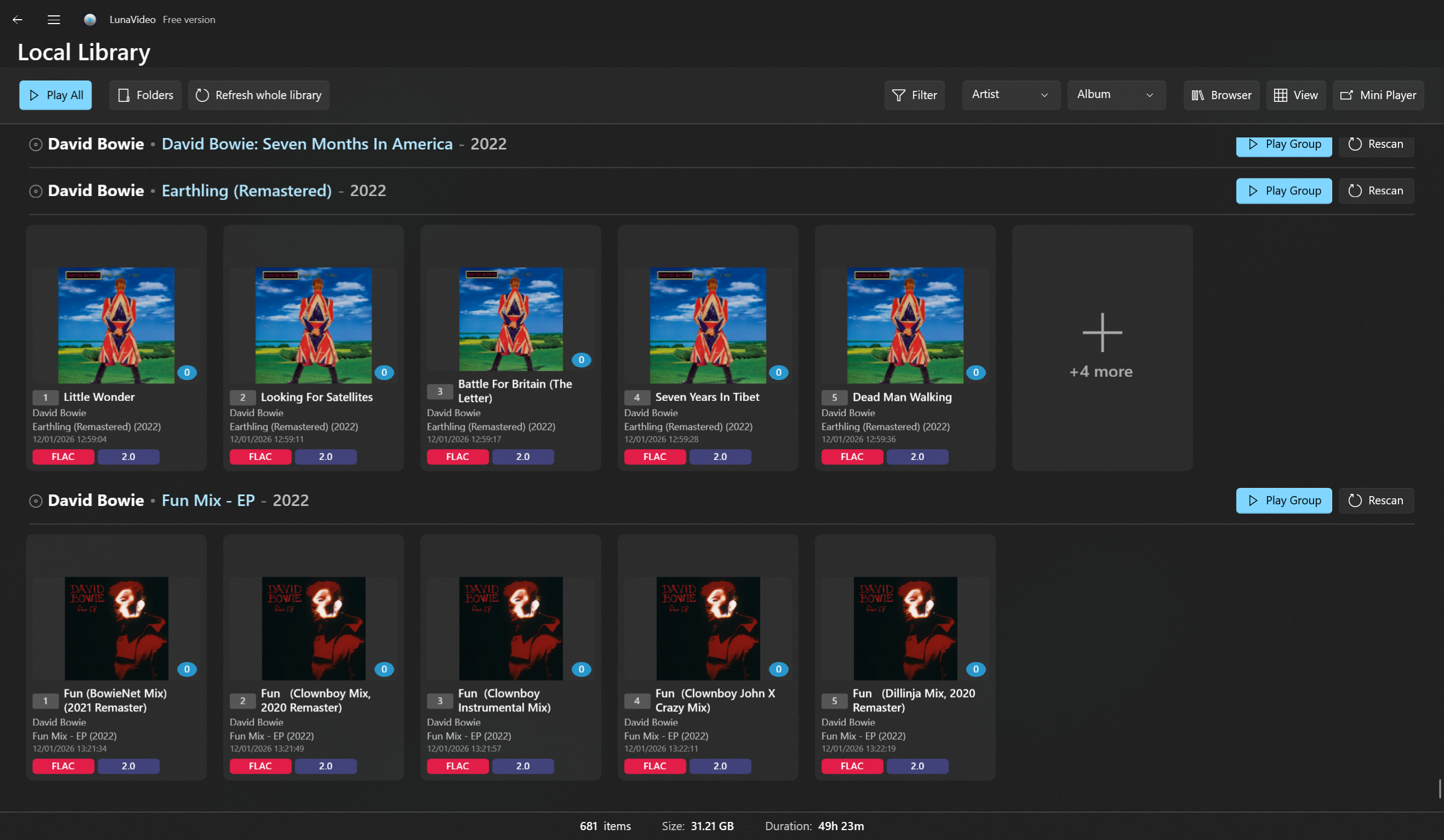Image resolution: width=1444 pixels, height=840 pixels.
Task: Open the Looking For Satellites cover art
Action: coord(313,325)
